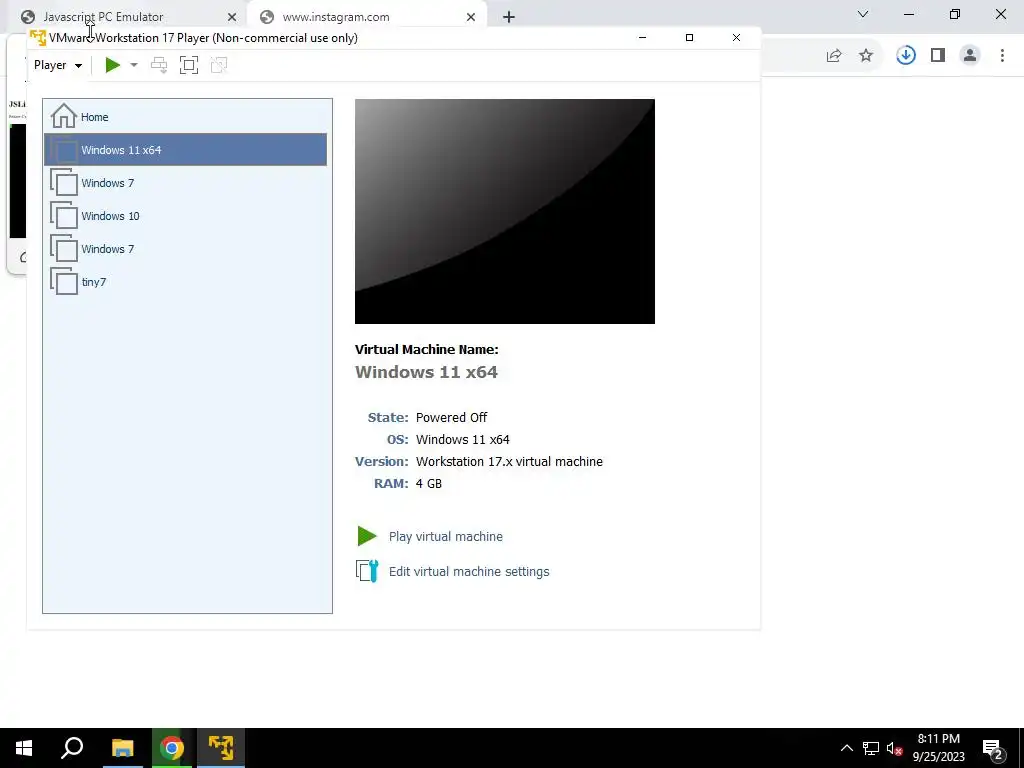
Task: Open the Player menu dropdown
Action: [x=57, y=65]
